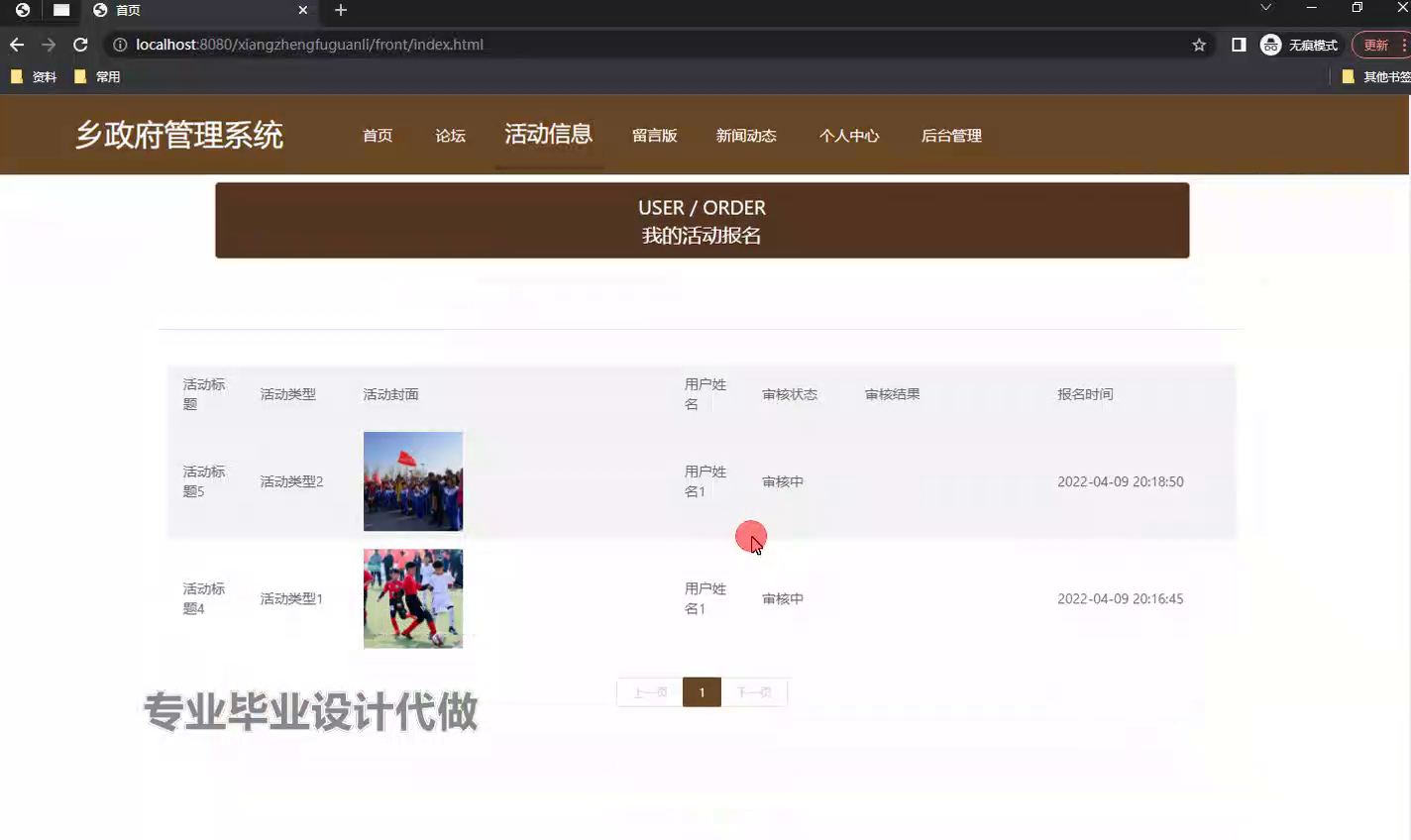The image size is (1411, 840).
Task: Expand the tab search chevron
Action: coord(1265,8)
